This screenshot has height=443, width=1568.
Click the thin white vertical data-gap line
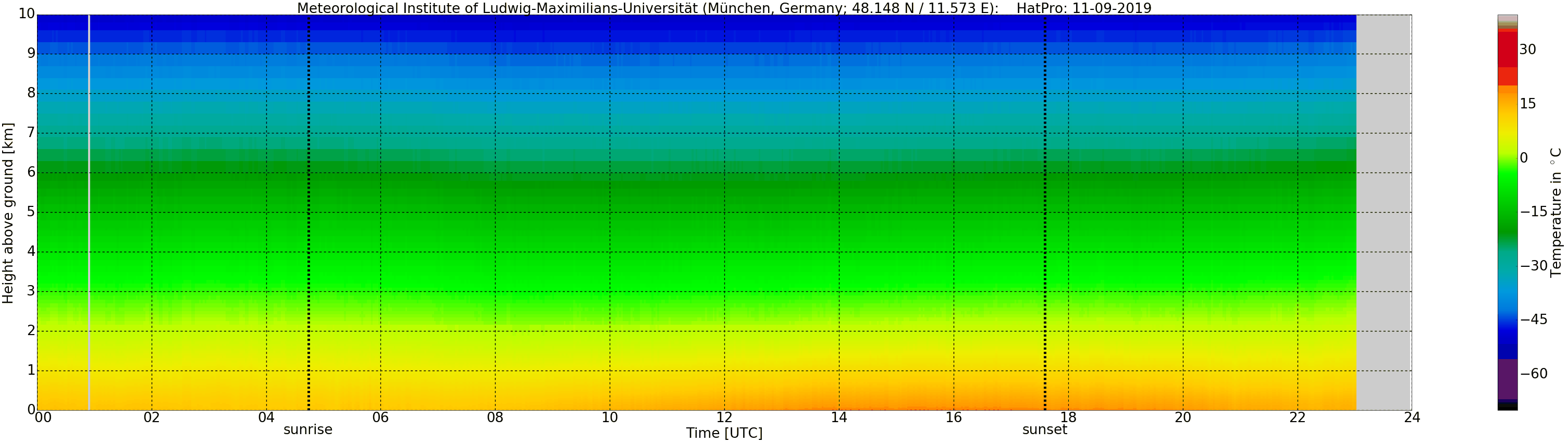point(90,213)
